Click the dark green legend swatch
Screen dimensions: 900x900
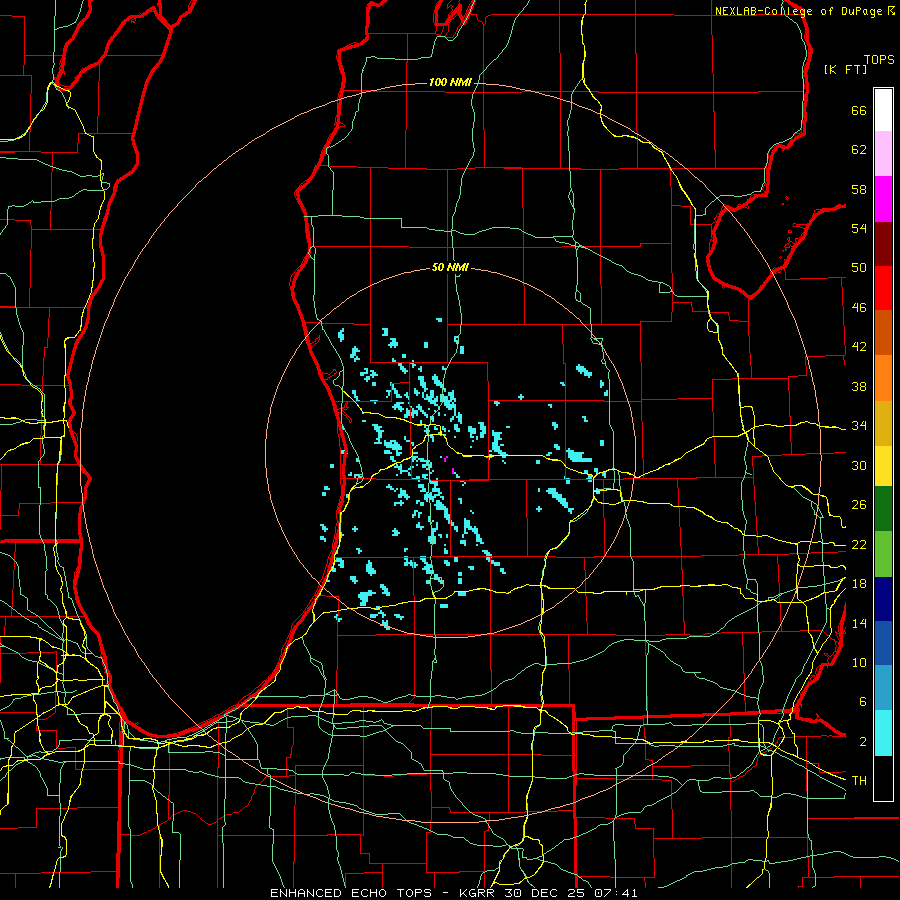883,509
